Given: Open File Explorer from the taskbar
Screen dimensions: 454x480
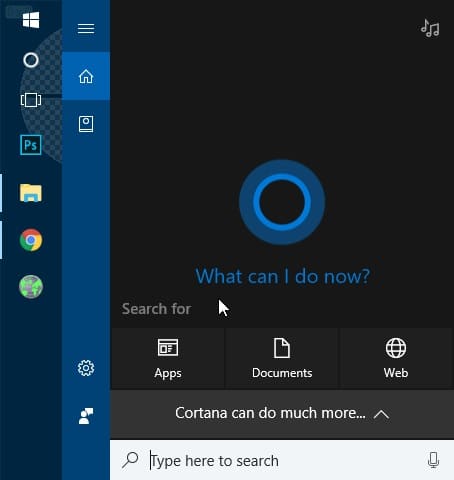Looking at the screenshot, I should [x=31, y=193].
